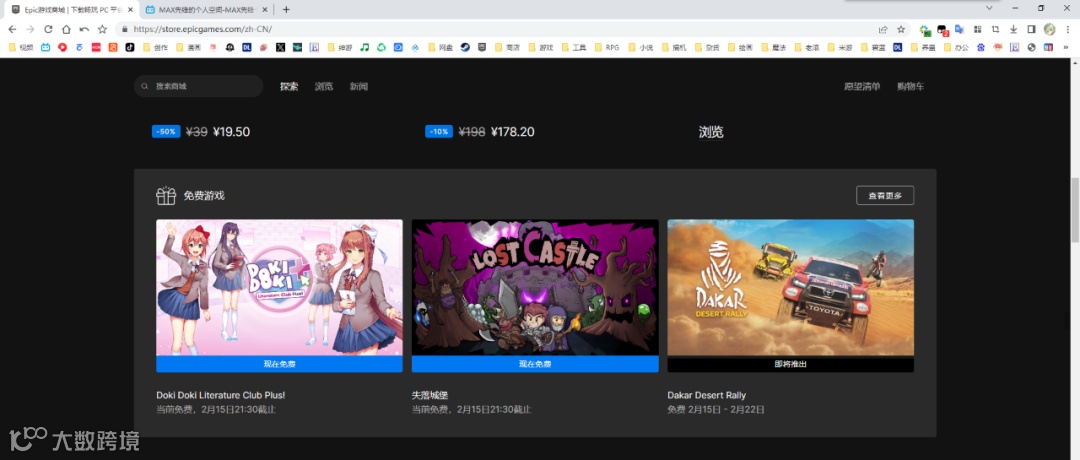Screen dimensions: 1080x460
Task: Select the 浏览 store nav item
Action: click(324, 86)
